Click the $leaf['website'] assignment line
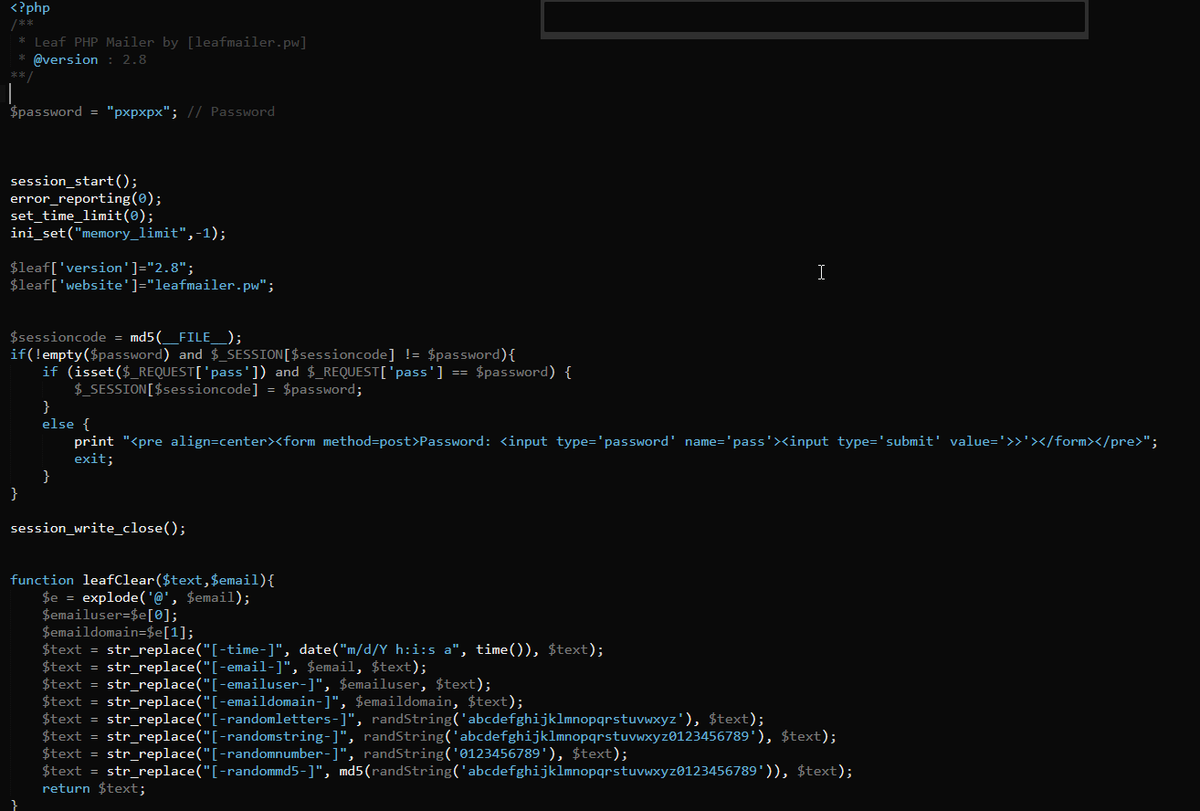Screen dimensions: 1200x811 [x=142, y=285]
